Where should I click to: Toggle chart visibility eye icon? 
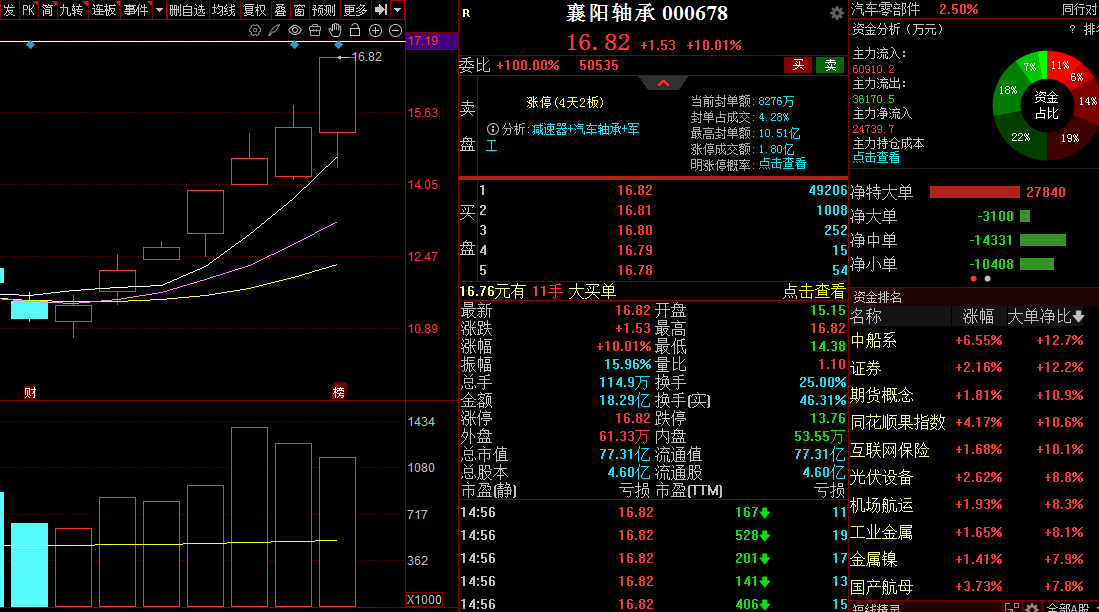pos(295,30)
